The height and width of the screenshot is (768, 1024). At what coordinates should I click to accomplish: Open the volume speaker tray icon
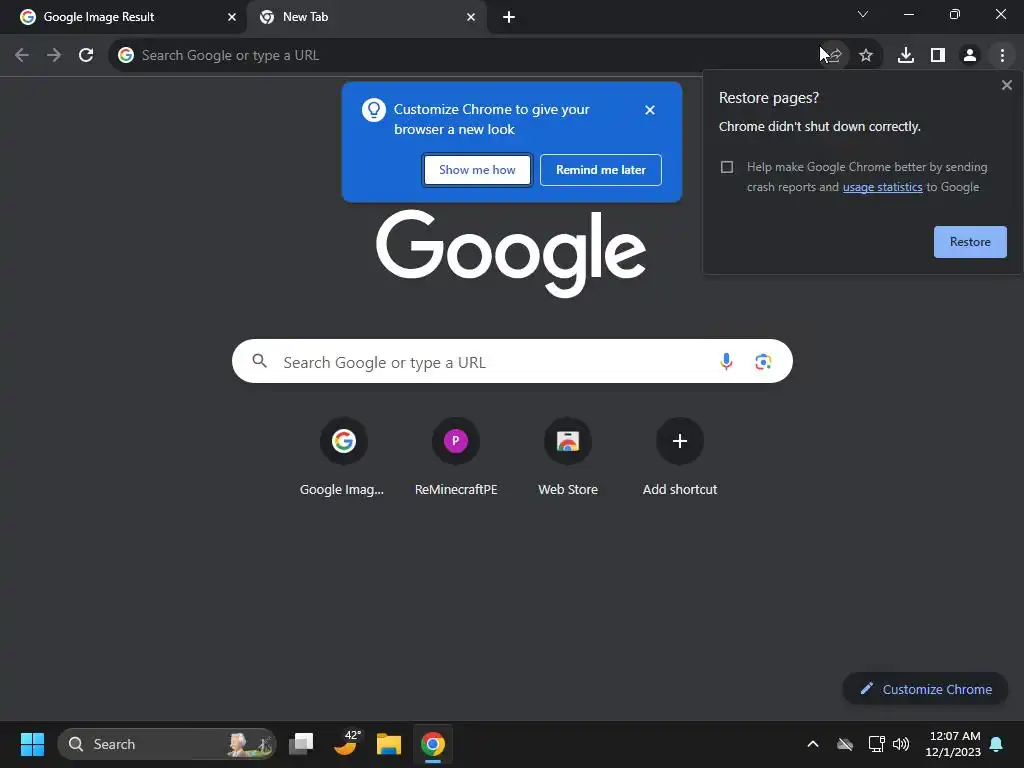[x=901, y=744]
